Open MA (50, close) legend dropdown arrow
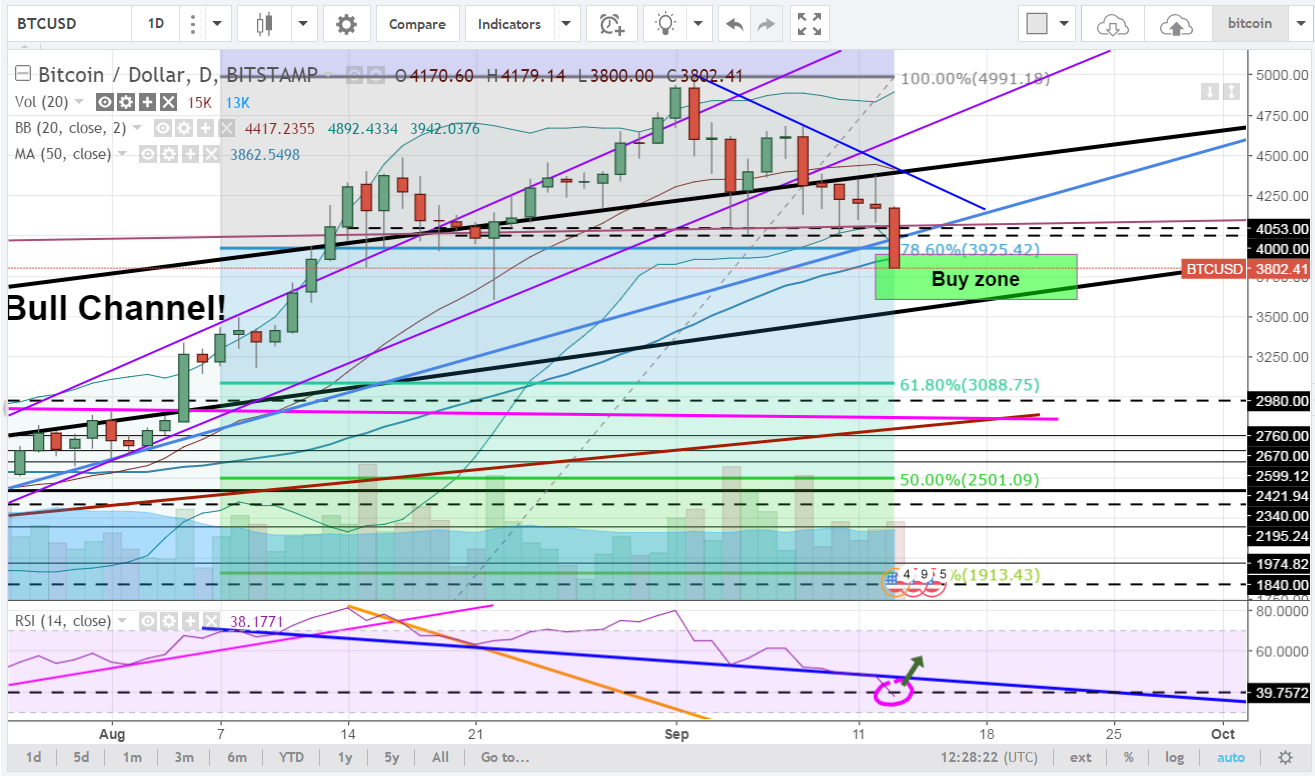The height and width of the screenshot is (776, 1315). tap(123, 154)
